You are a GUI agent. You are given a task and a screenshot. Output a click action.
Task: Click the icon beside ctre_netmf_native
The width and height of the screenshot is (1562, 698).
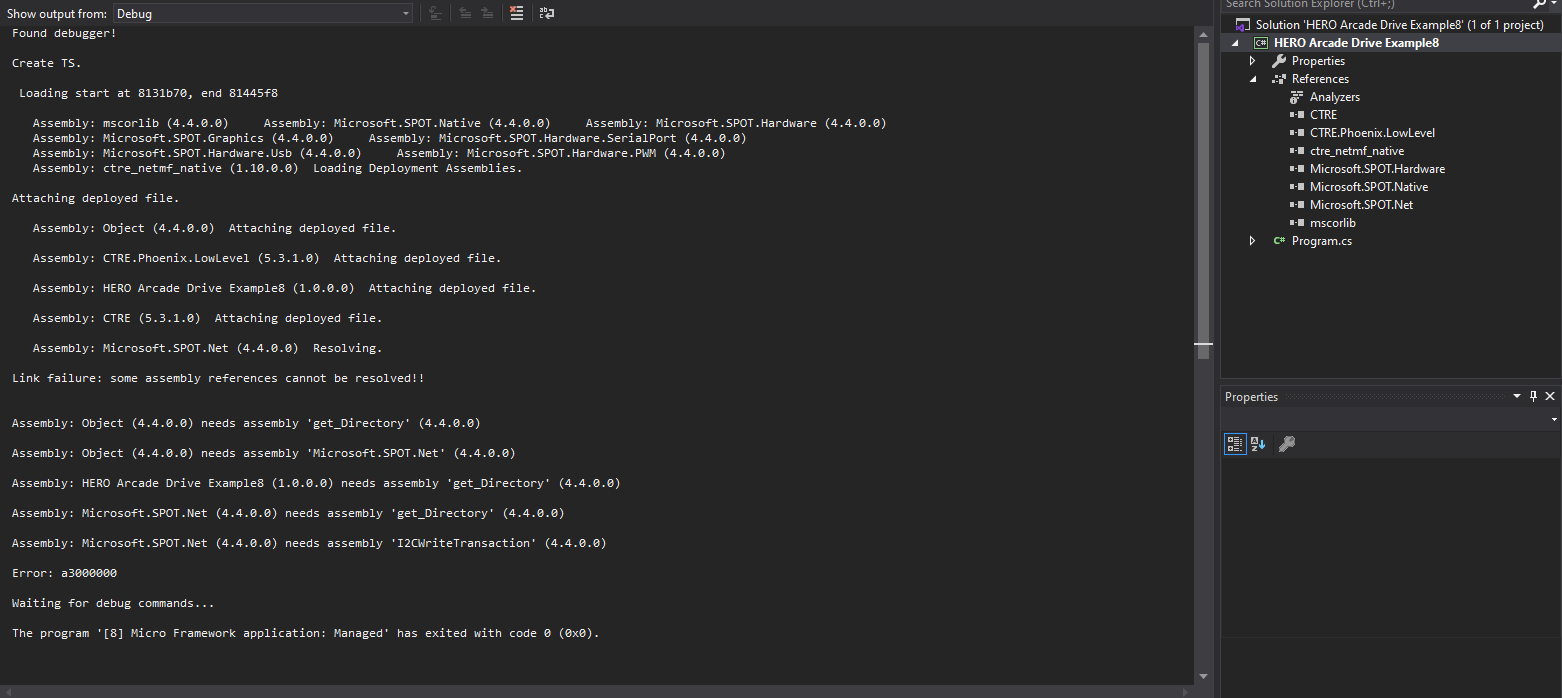pos(1297,151)
